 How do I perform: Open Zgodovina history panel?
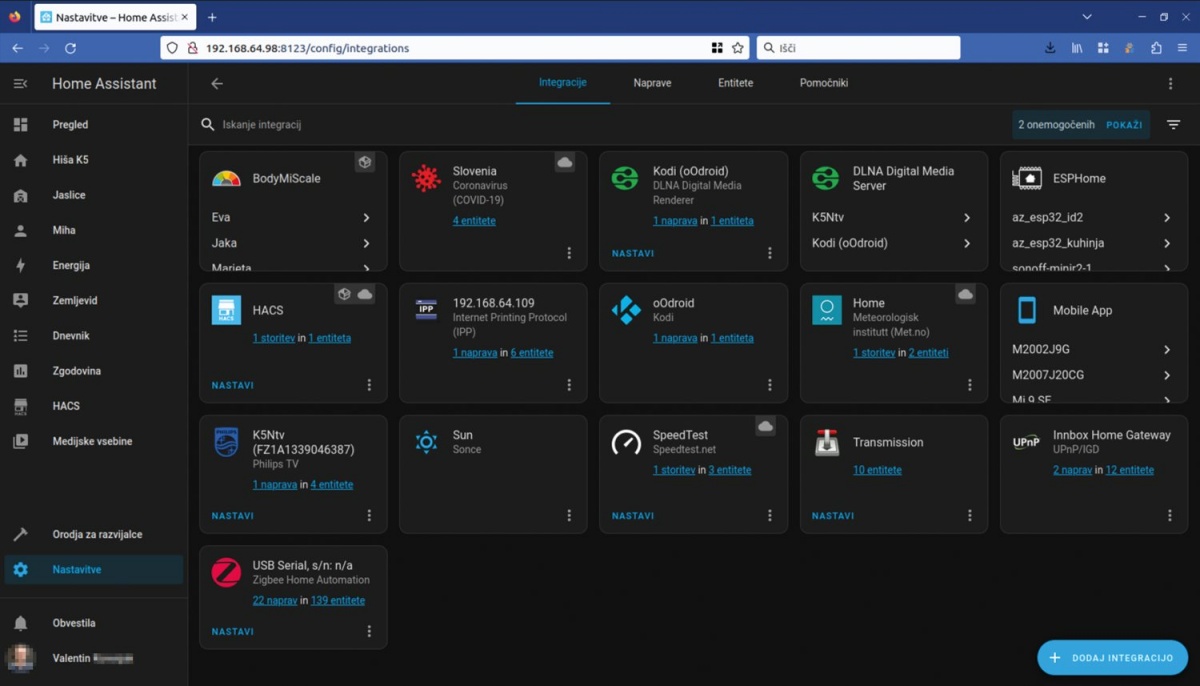94,371
